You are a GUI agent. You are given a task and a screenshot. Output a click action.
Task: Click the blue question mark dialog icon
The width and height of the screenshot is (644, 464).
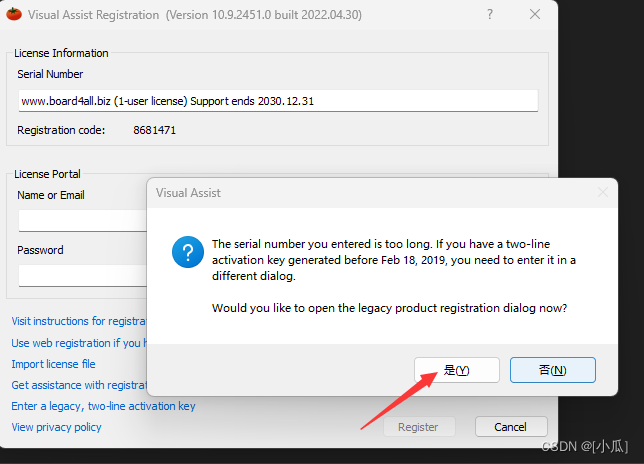(188, 252)
